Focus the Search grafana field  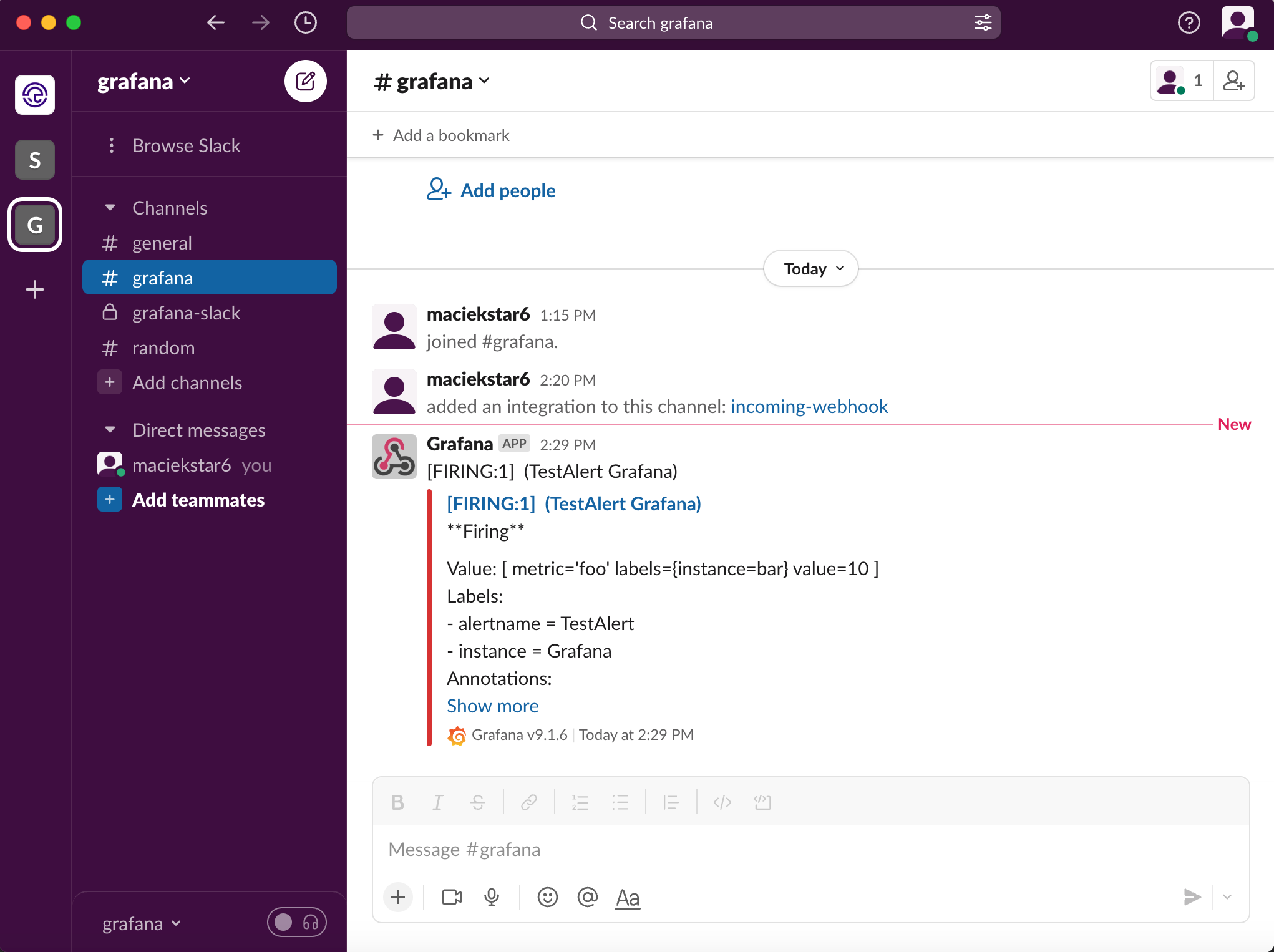tap(674, 23)
